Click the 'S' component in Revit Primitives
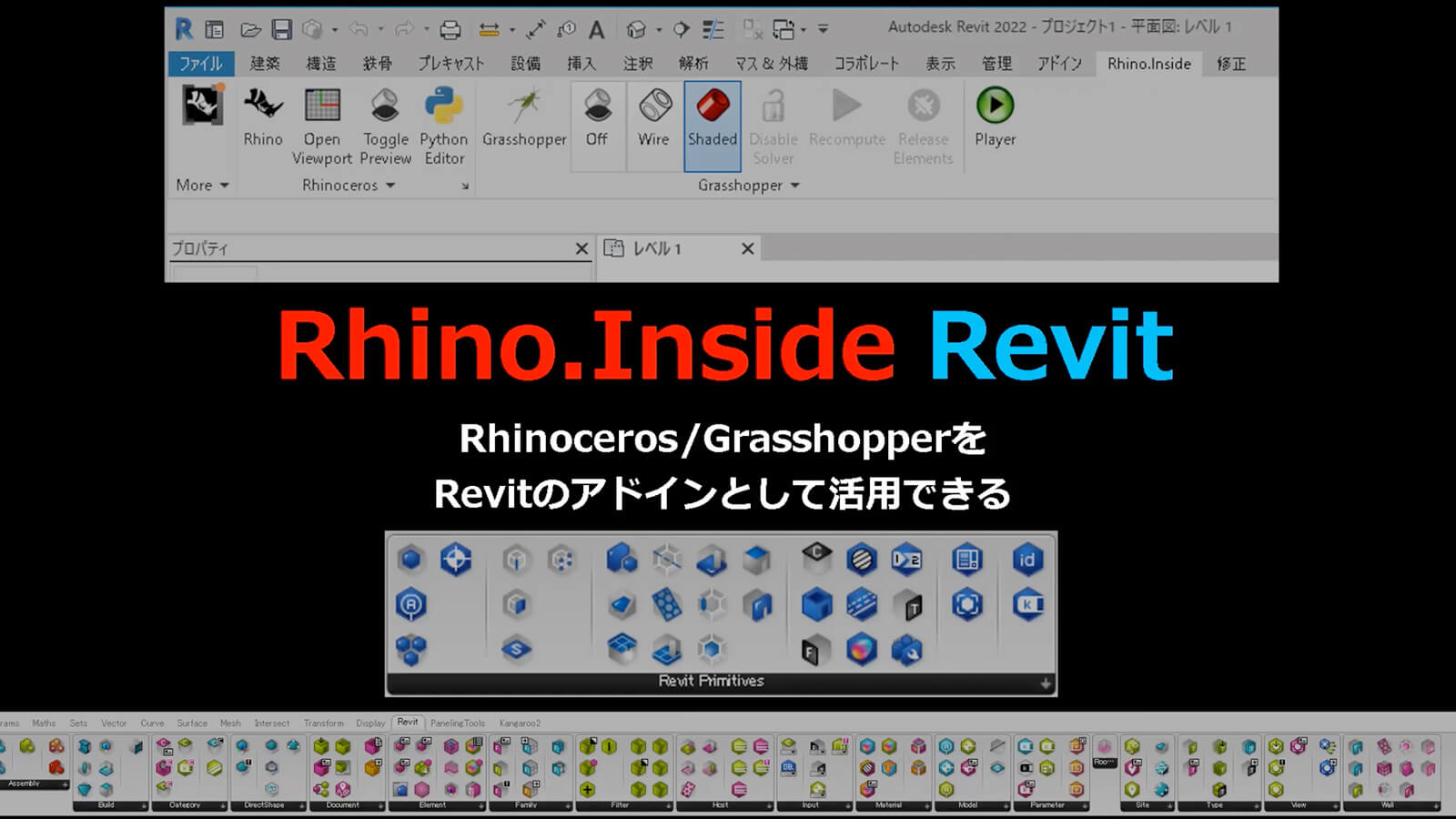 (517, 649)
